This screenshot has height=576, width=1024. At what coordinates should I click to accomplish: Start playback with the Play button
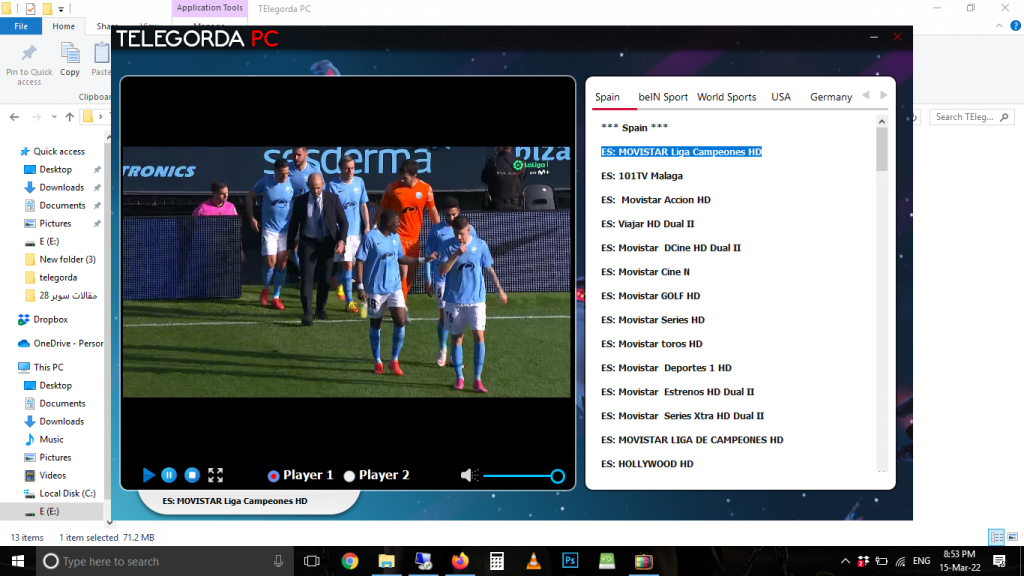[148, 475]
